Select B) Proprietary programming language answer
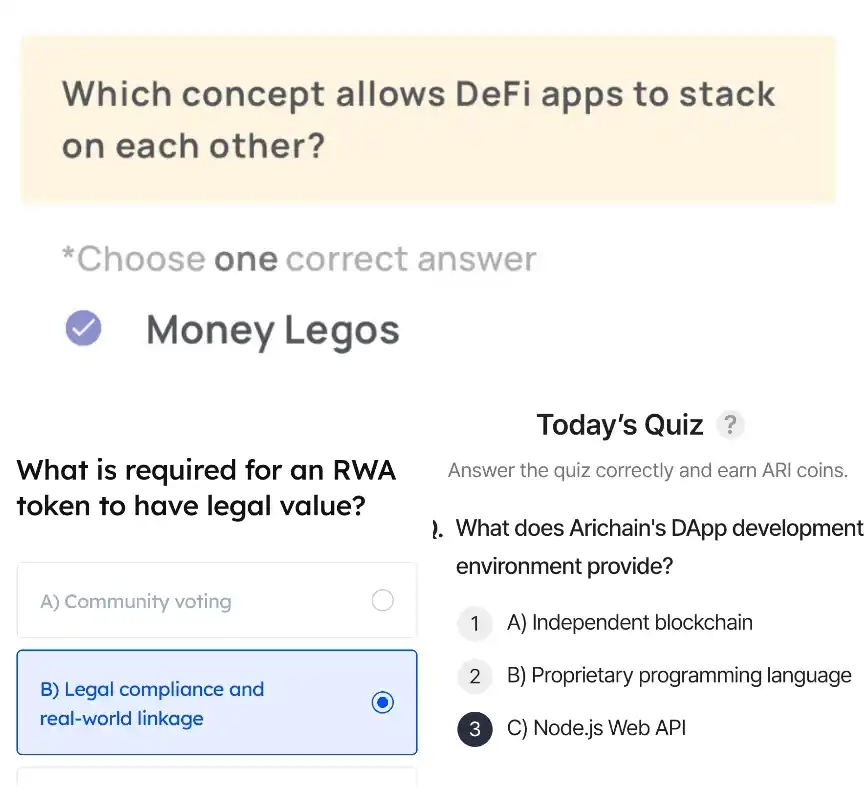This screenshot has height=794, width=866. pos(679,676)
